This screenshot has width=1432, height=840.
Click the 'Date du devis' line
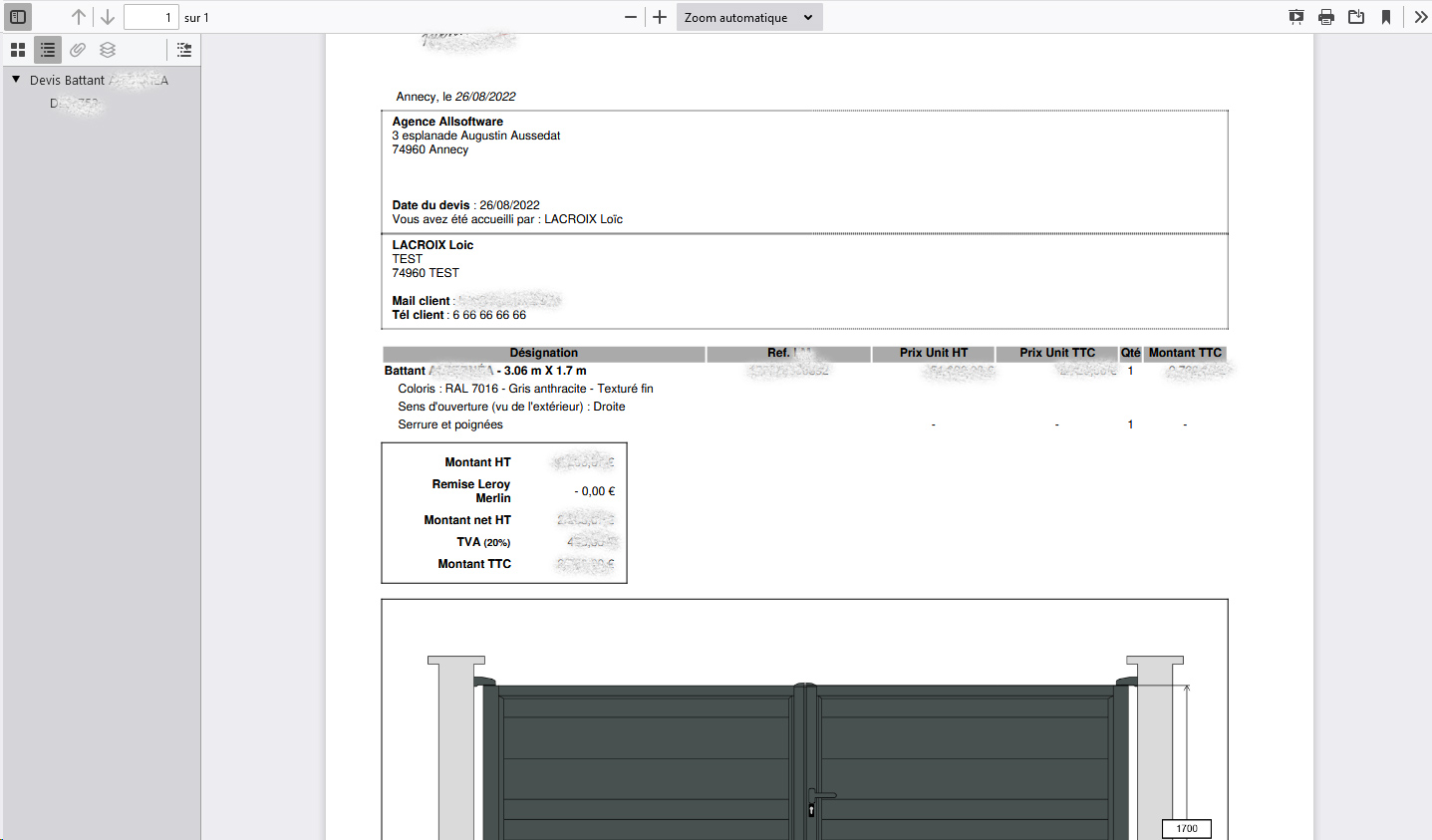click(x=465, y=205)
